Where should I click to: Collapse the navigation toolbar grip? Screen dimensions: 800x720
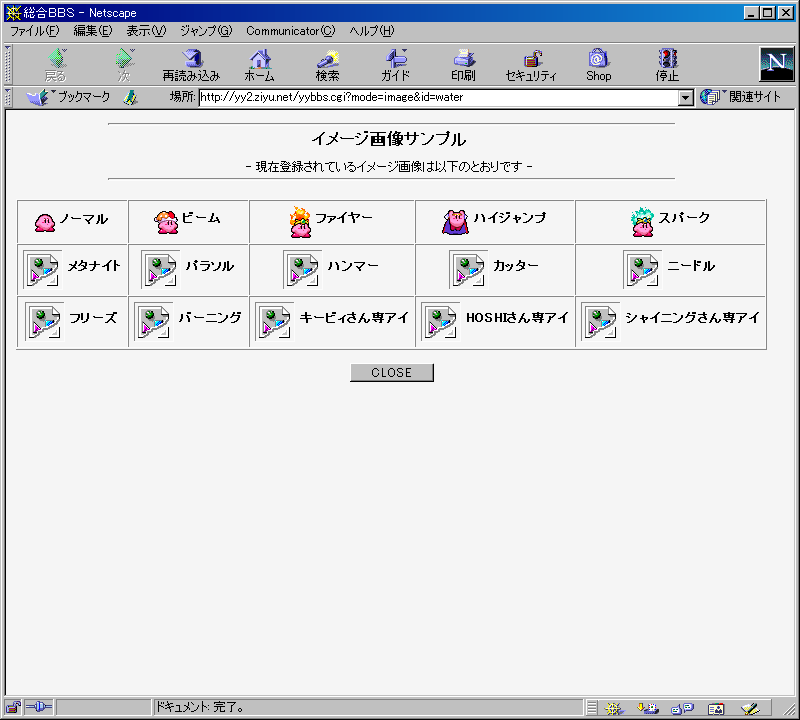8,65
